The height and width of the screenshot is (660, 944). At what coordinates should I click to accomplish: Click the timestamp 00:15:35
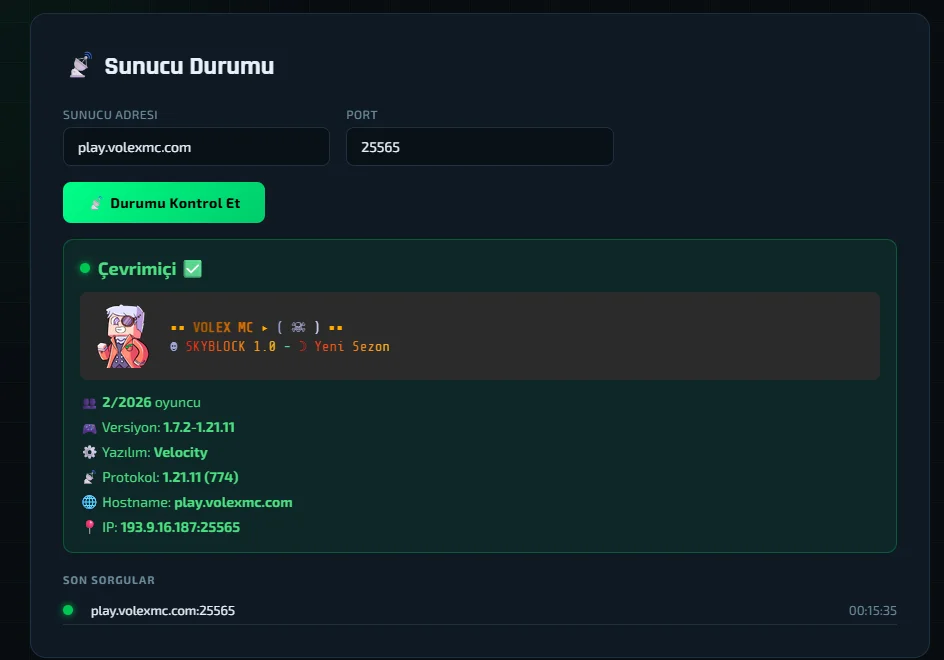tap(872, 611)
